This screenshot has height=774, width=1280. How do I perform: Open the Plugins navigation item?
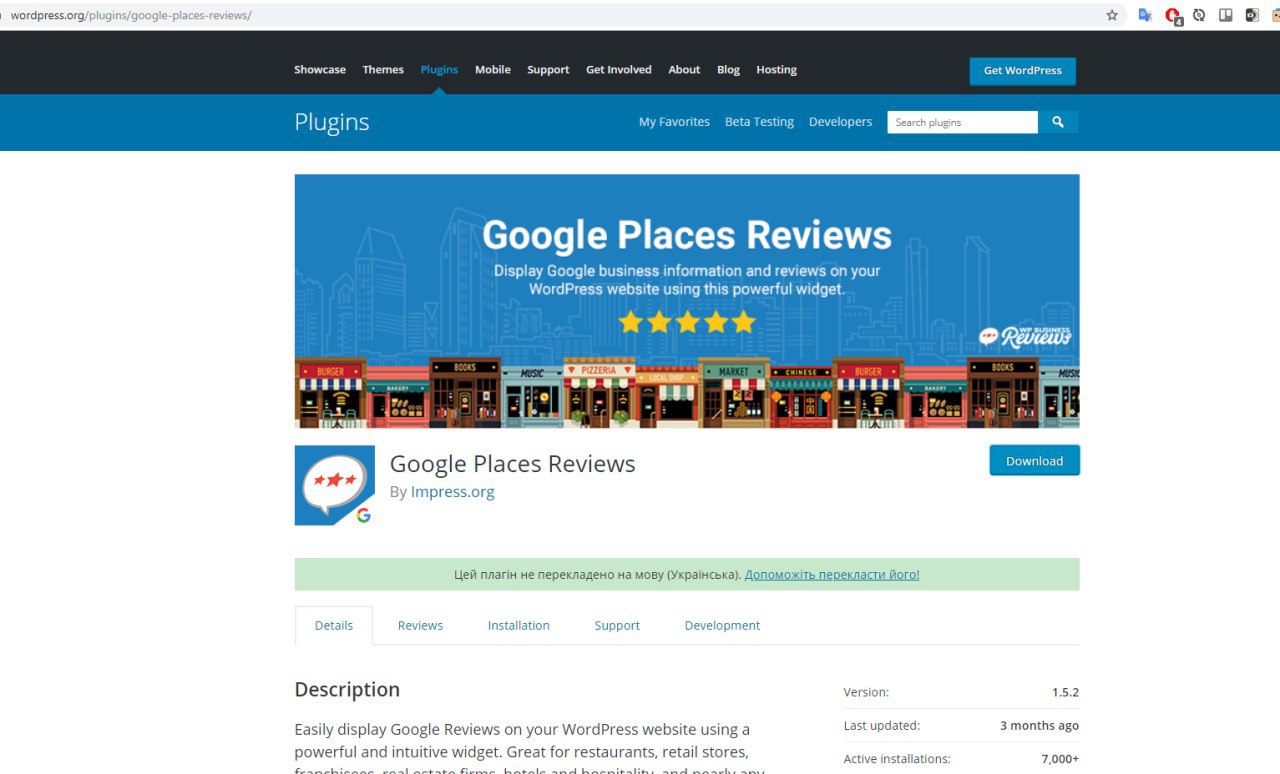pos(439,70)
